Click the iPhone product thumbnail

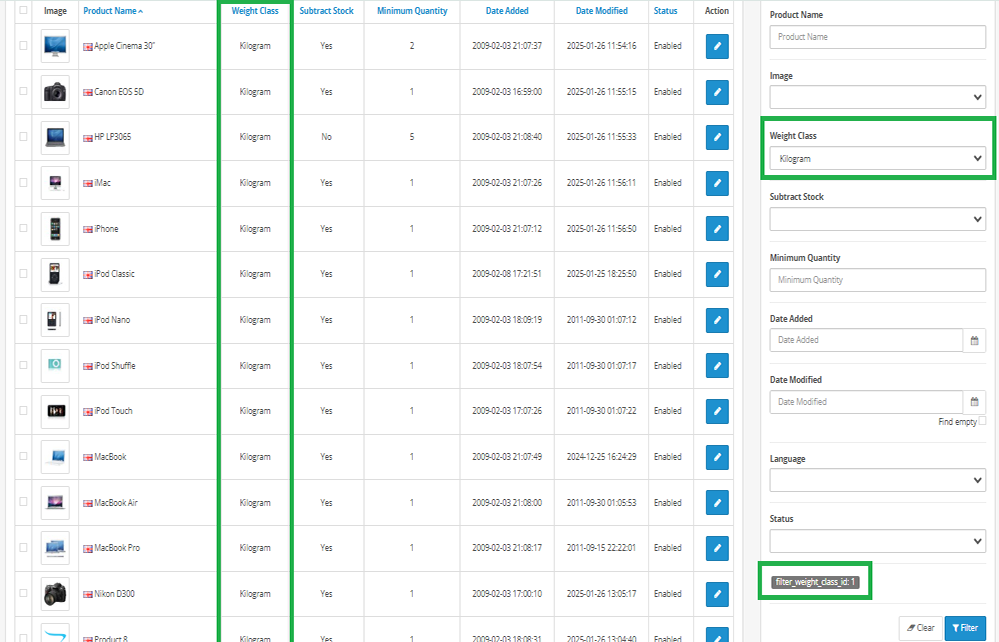coord(55,229)
